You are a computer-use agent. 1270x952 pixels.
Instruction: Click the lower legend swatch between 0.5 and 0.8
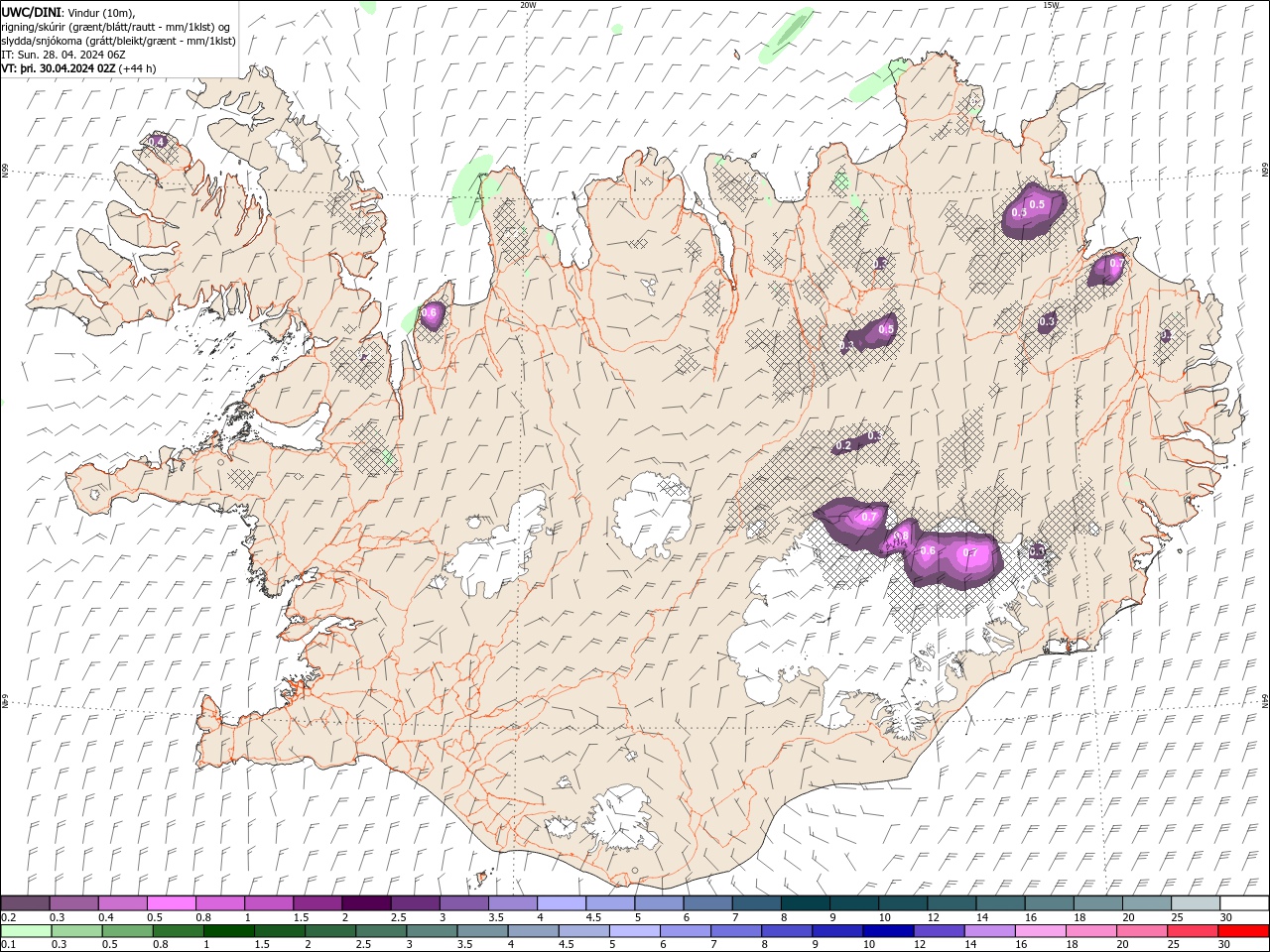click(127, 931)
